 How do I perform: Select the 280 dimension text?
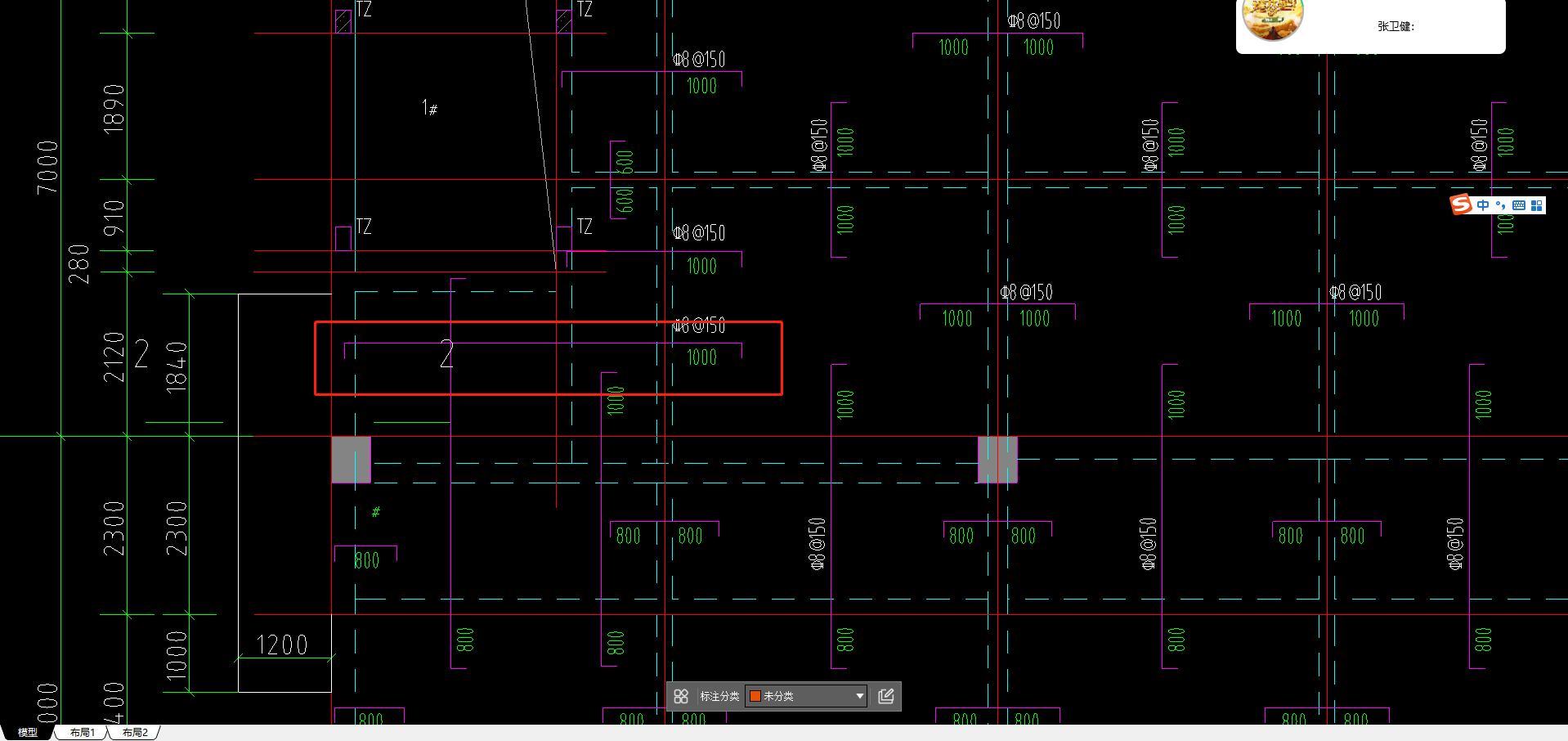point(78,264)
